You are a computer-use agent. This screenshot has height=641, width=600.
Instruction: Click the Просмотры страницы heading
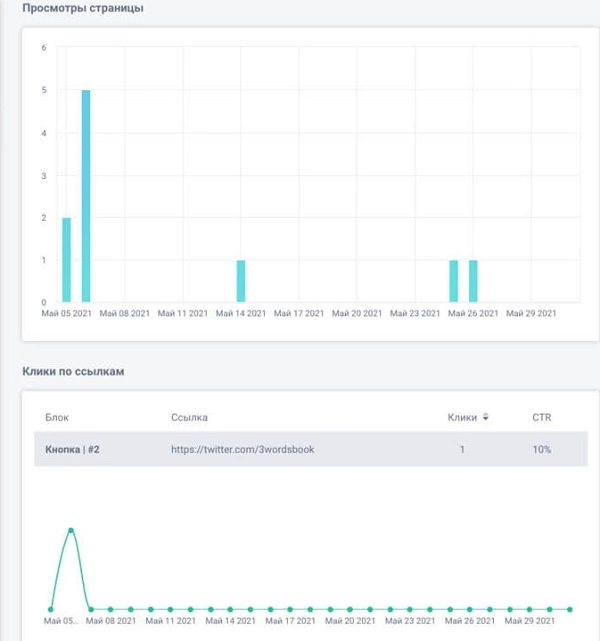[82, 9]
